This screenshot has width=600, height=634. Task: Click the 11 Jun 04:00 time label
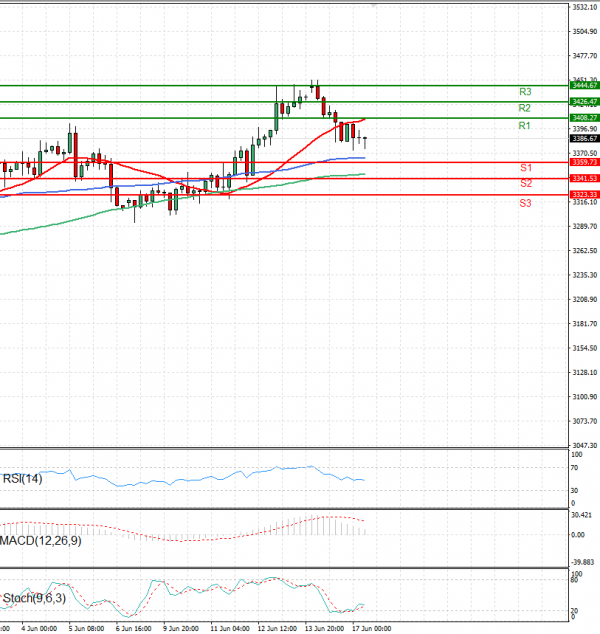point(230,629)
